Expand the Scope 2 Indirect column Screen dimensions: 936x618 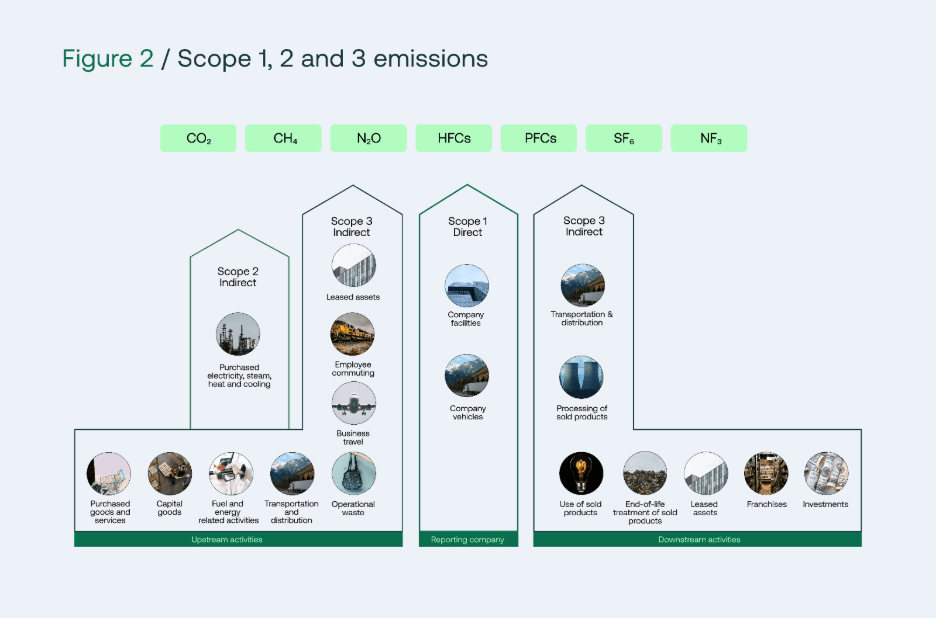(x=238, y=277)
